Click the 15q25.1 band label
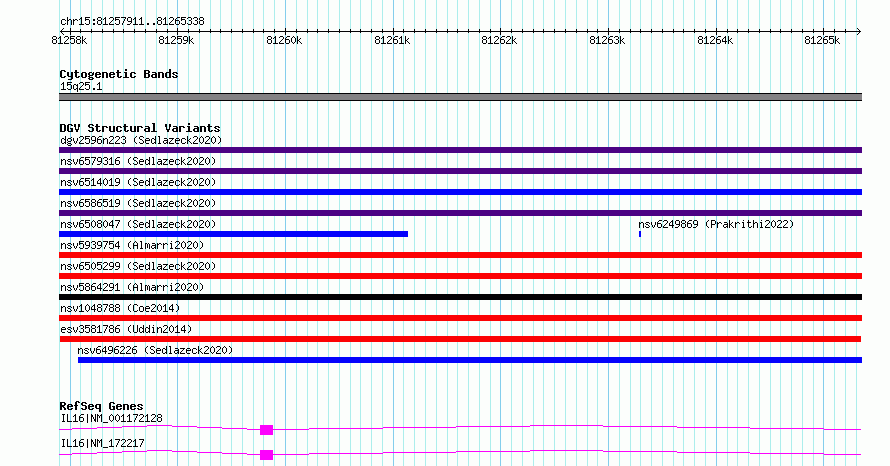 coord(81,86)
